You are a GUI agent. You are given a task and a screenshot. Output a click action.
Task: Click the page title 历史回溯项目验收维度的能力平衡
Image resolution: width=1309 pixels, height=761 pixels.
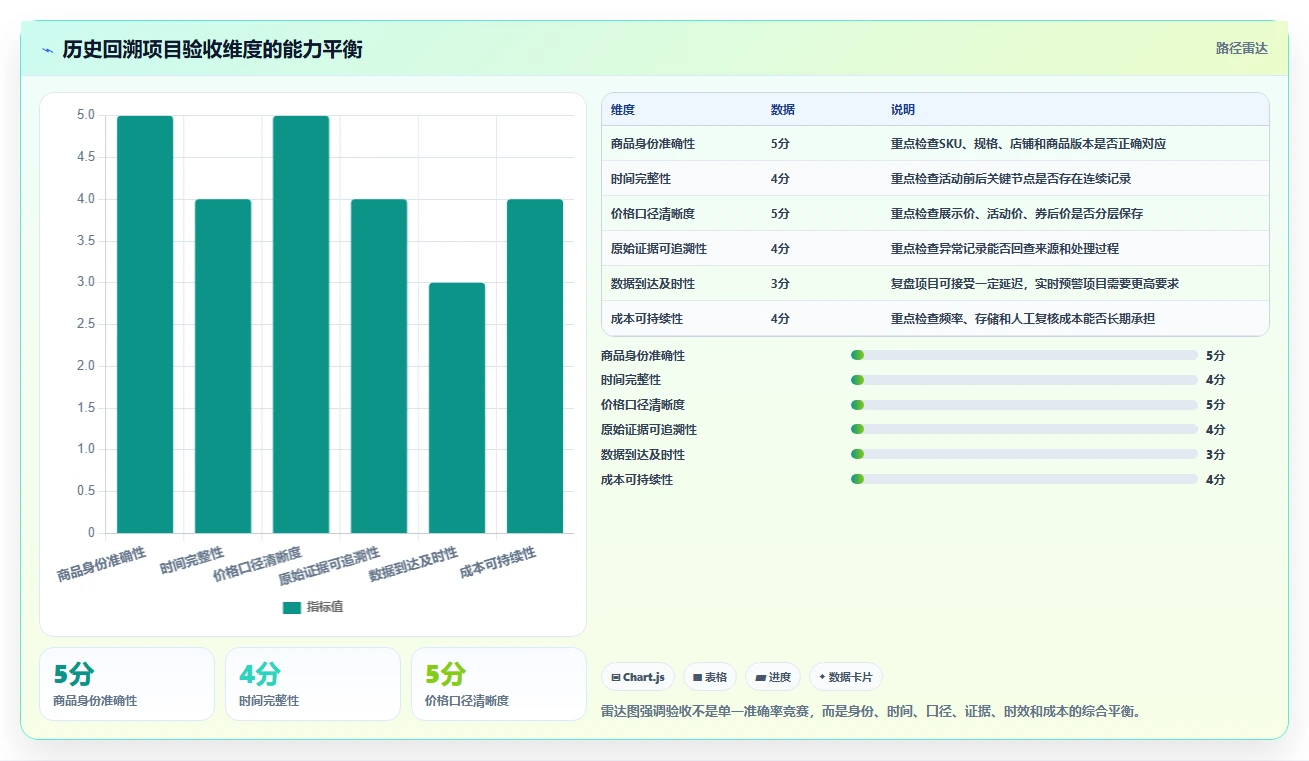[212, 50]
